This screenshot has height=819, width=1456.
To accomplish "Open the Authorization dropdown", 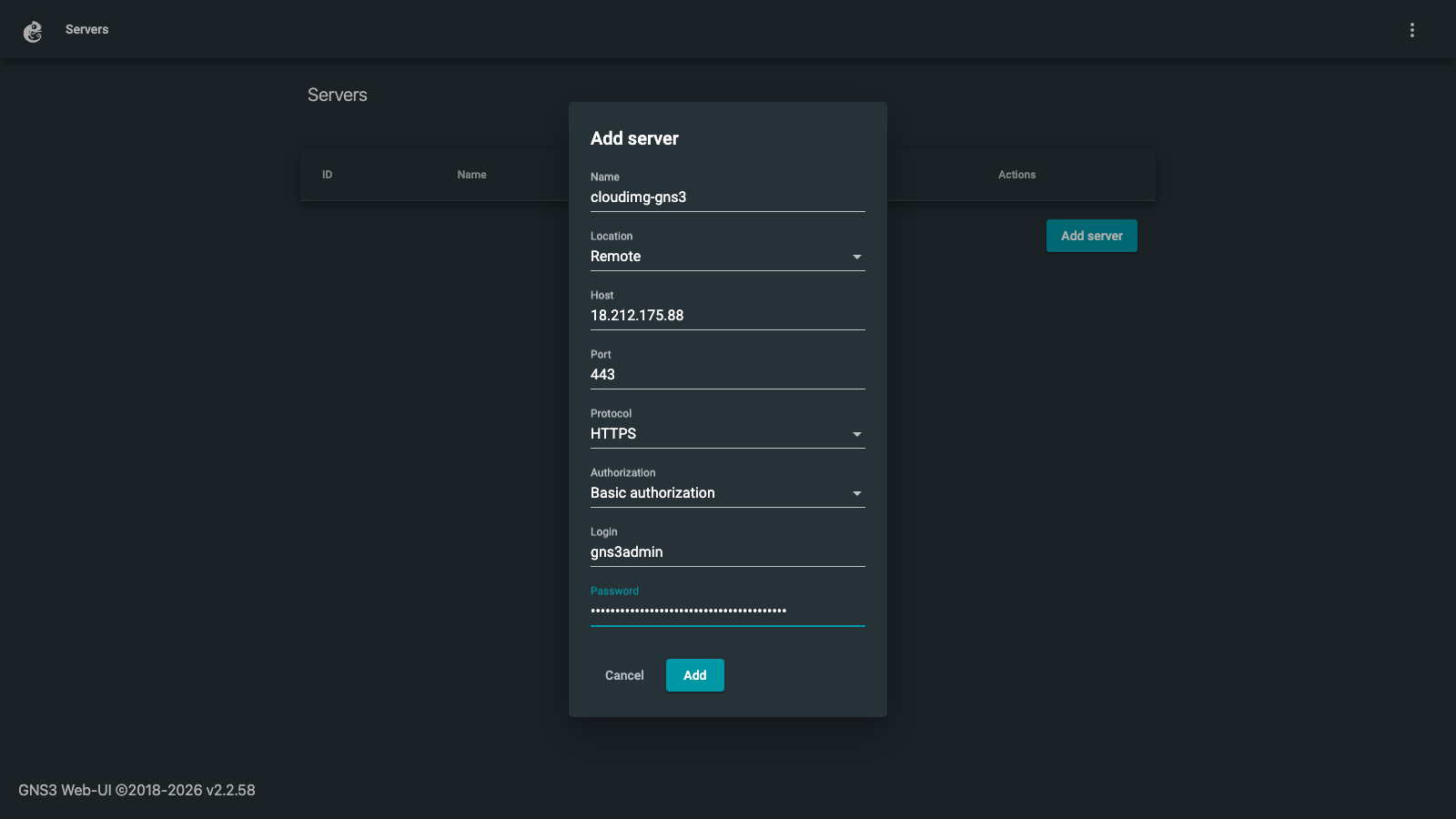I will (728, 493).
